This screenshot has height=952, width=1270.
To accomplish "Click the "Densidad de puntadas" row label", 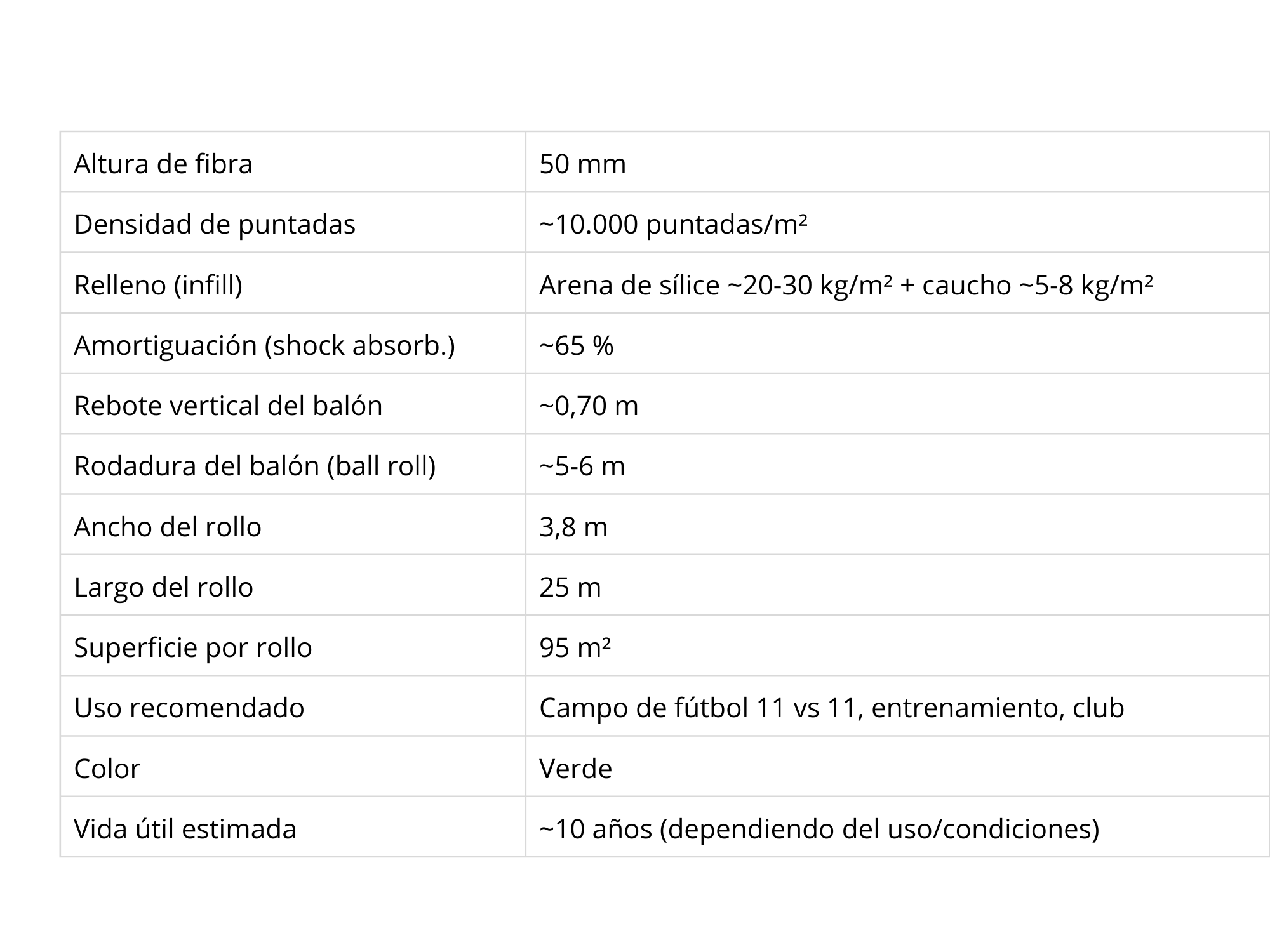I will click(x=215, y=224).
